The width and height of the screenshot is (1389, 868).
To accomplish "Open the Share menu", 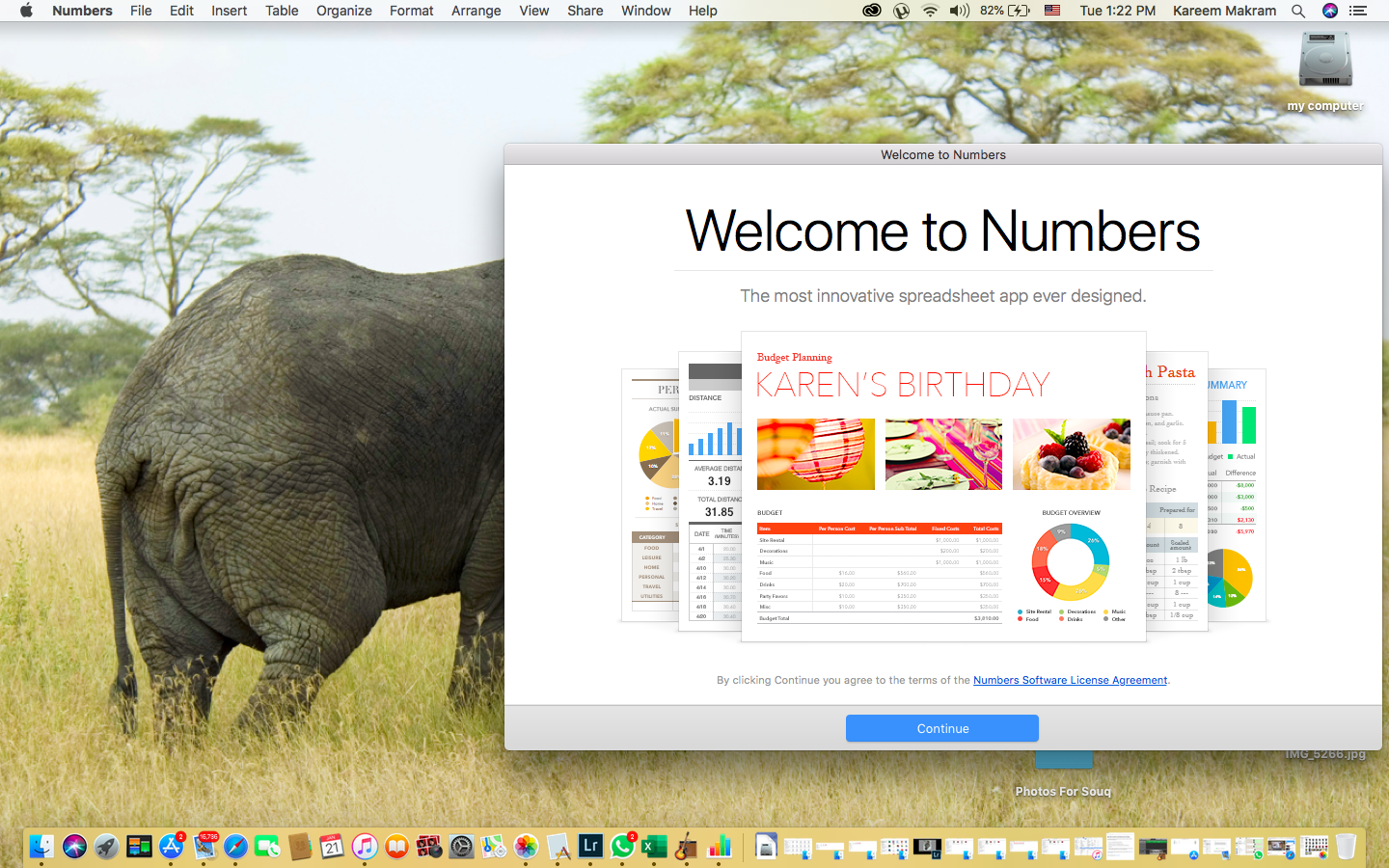I will 585,11.
